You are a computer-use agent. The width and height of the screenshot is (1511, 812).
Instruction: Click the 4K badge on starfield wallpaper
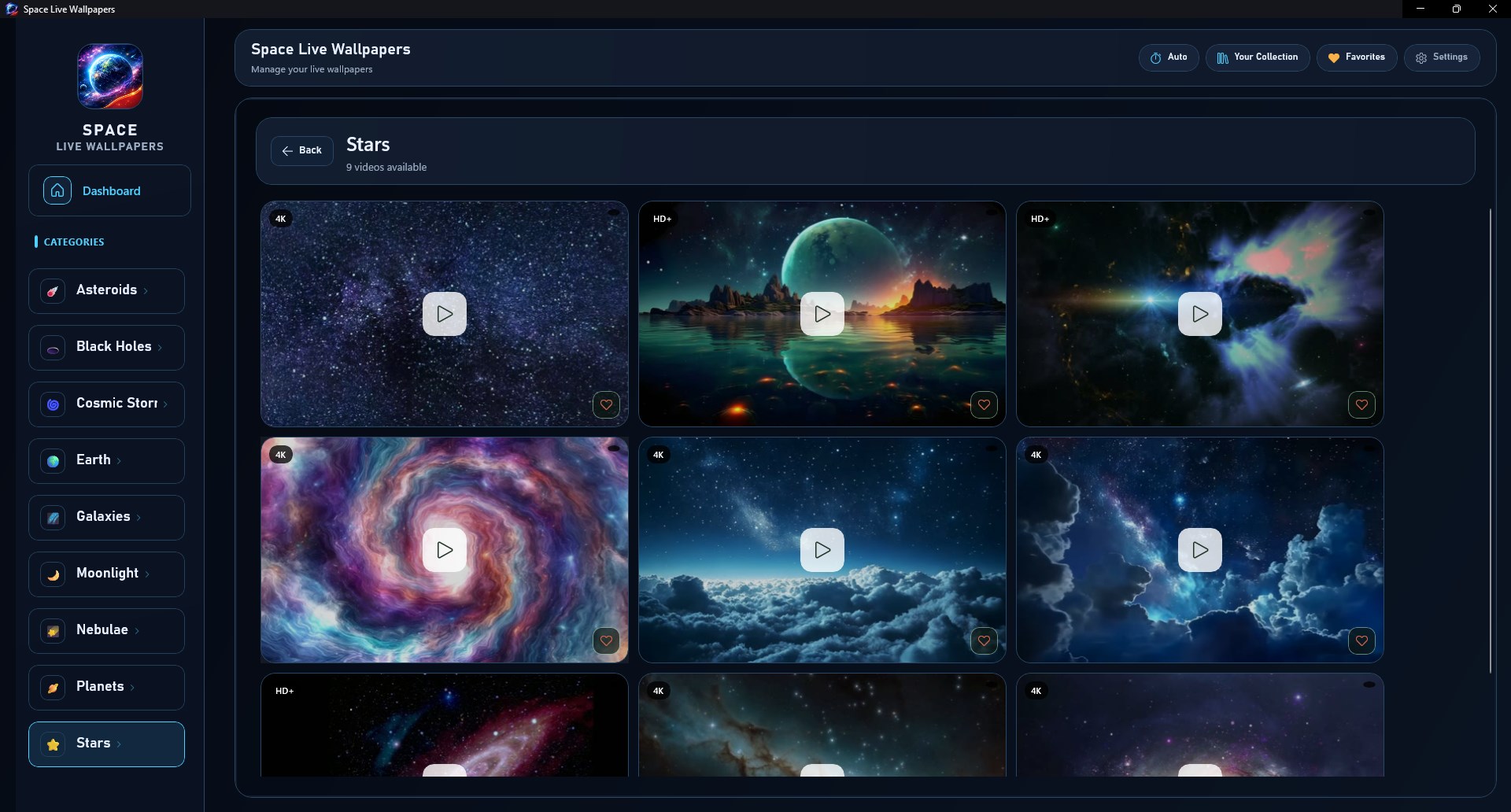click(x=281, y=219)
